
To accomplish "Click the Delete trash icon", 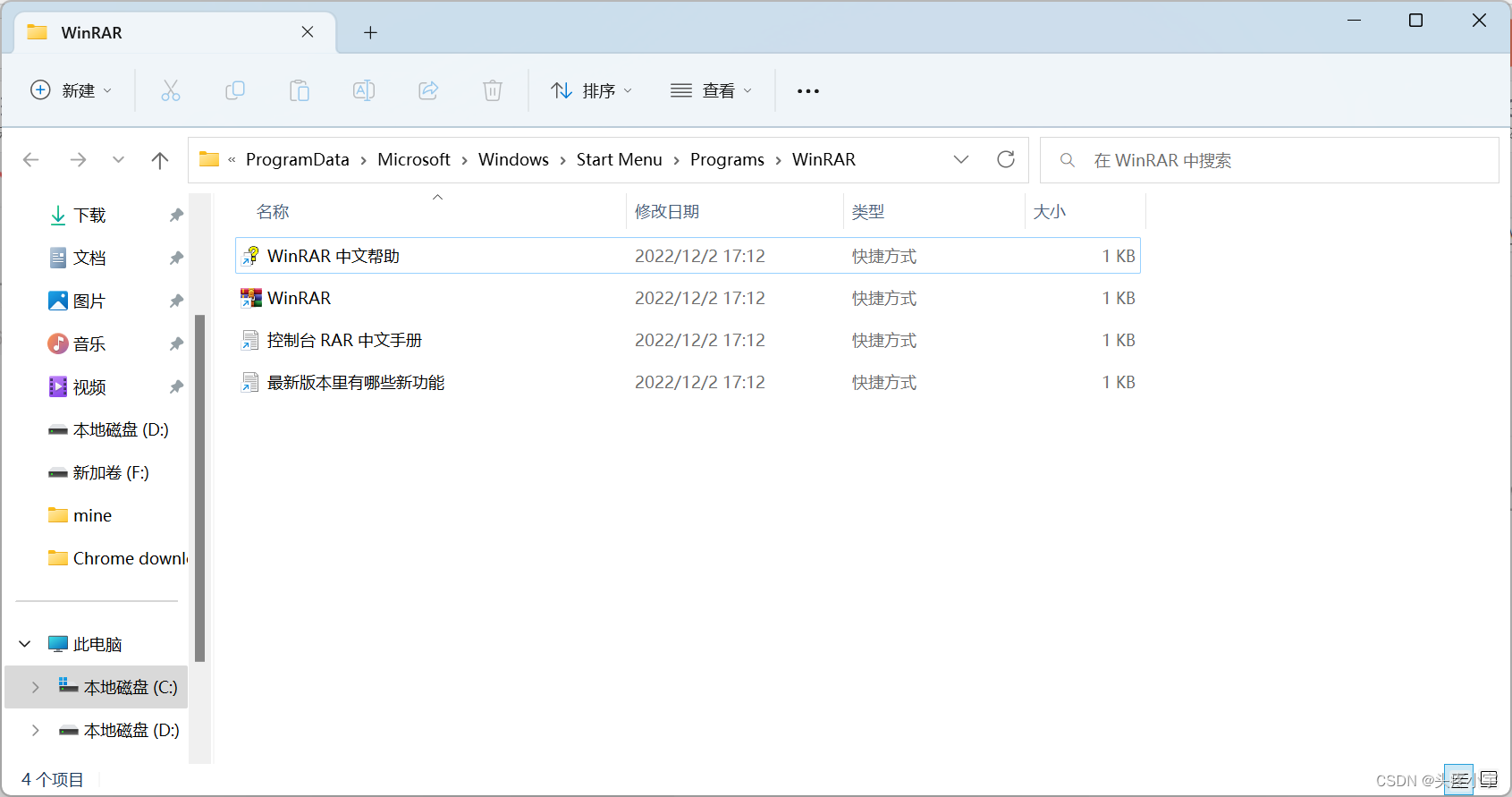I will 493,90.
